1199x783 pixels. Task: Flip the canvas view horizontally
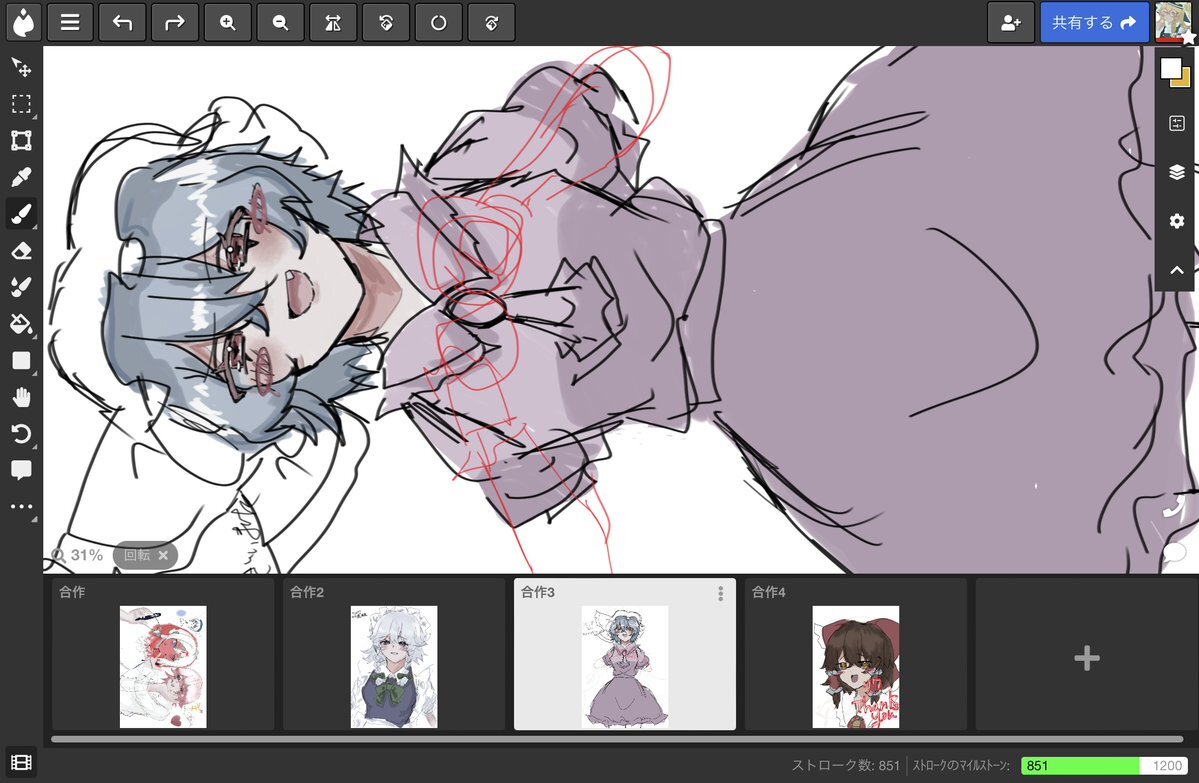(x=333, y=22)
